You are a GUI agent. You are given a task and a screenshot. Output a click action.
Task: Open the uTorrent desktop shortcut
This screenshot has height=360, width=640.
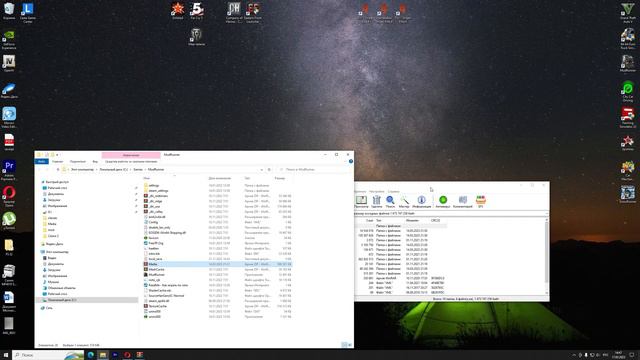[9, 221]
